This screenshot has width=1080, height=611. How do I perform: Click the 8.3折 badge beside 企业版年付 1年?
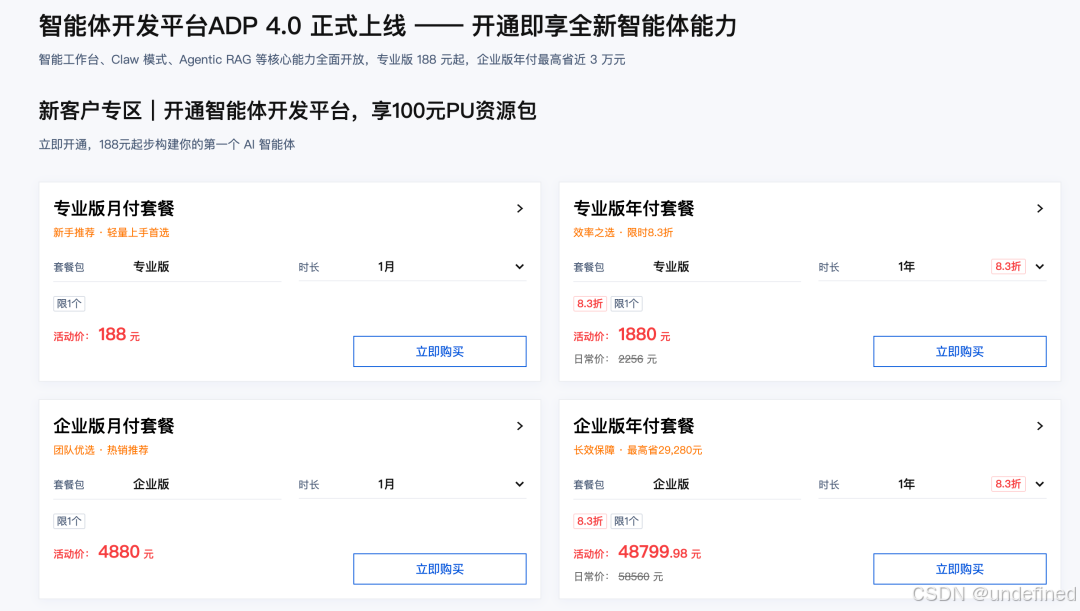[1008, 484]
